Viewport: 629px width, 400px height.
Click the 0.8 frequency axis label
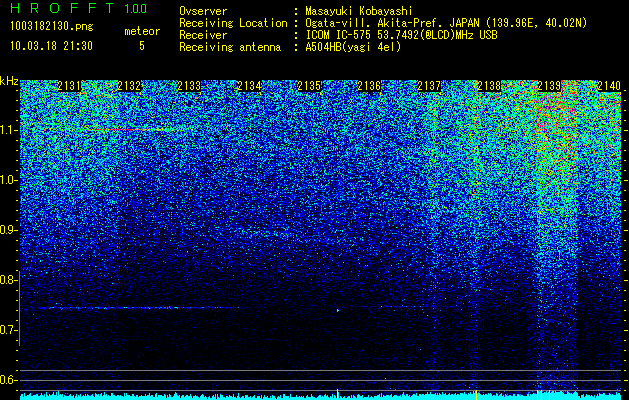point(8,280)
